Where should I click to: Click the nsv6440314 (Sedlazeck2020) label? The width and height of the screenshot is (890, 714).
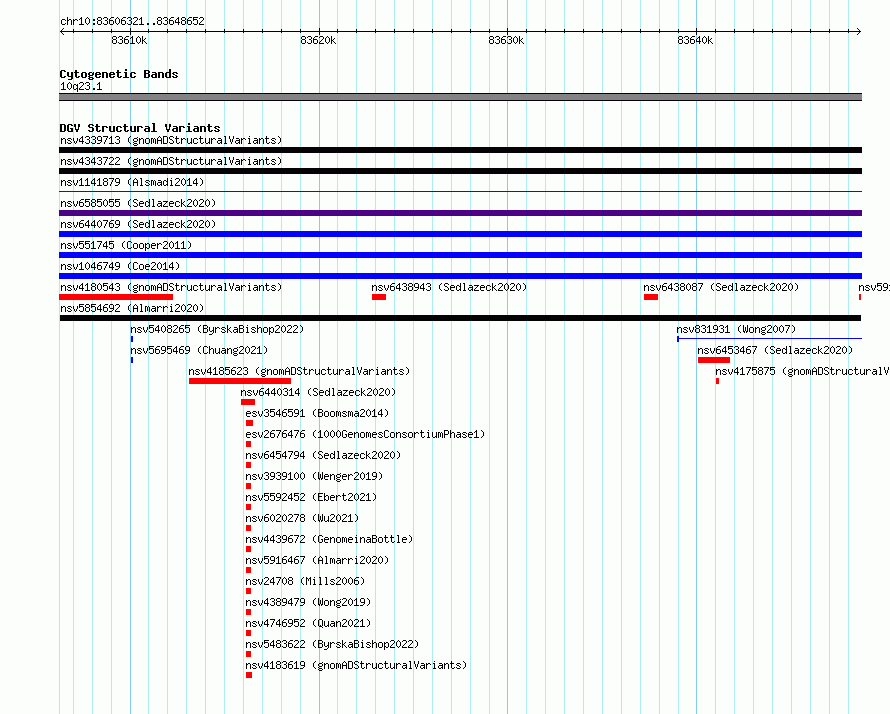pyautogui.click(x=318, y=392)
